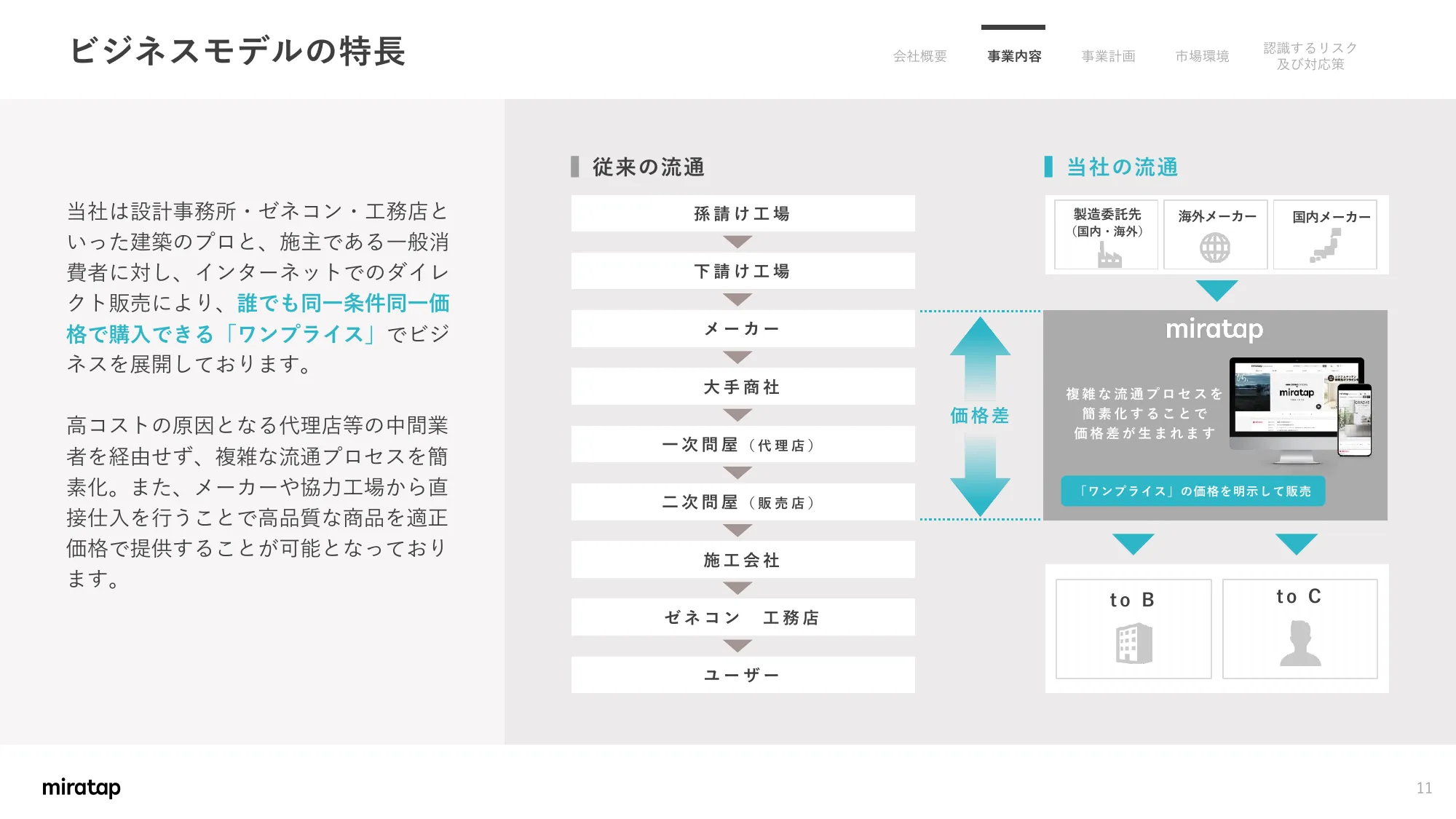Screen dimensions: 1456x819
Task: Click the 孫請け工場 box
Action: pyautogui.click(x=743, y=213)
